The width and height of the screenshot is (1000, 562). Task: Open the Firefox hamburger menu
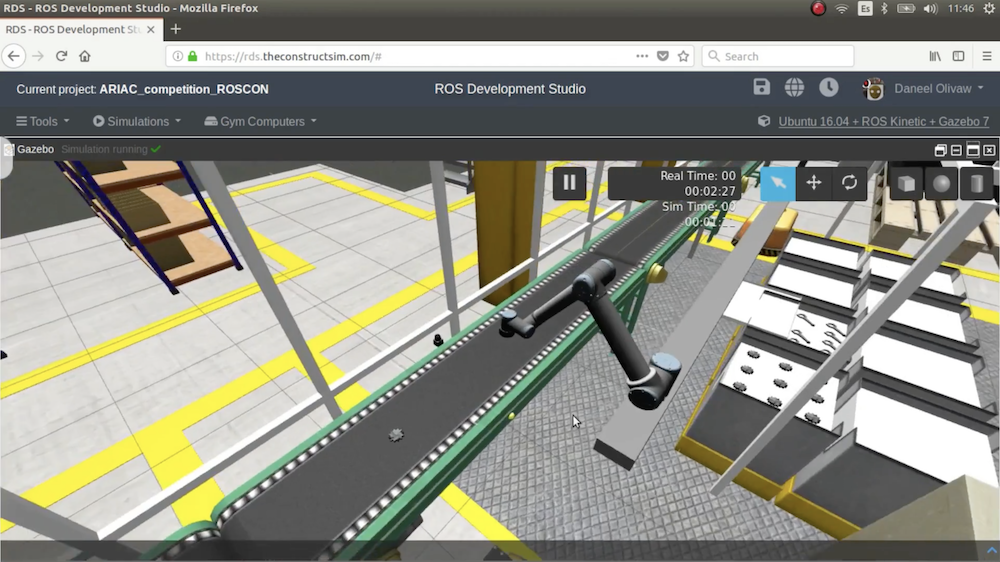click(987, 56)
